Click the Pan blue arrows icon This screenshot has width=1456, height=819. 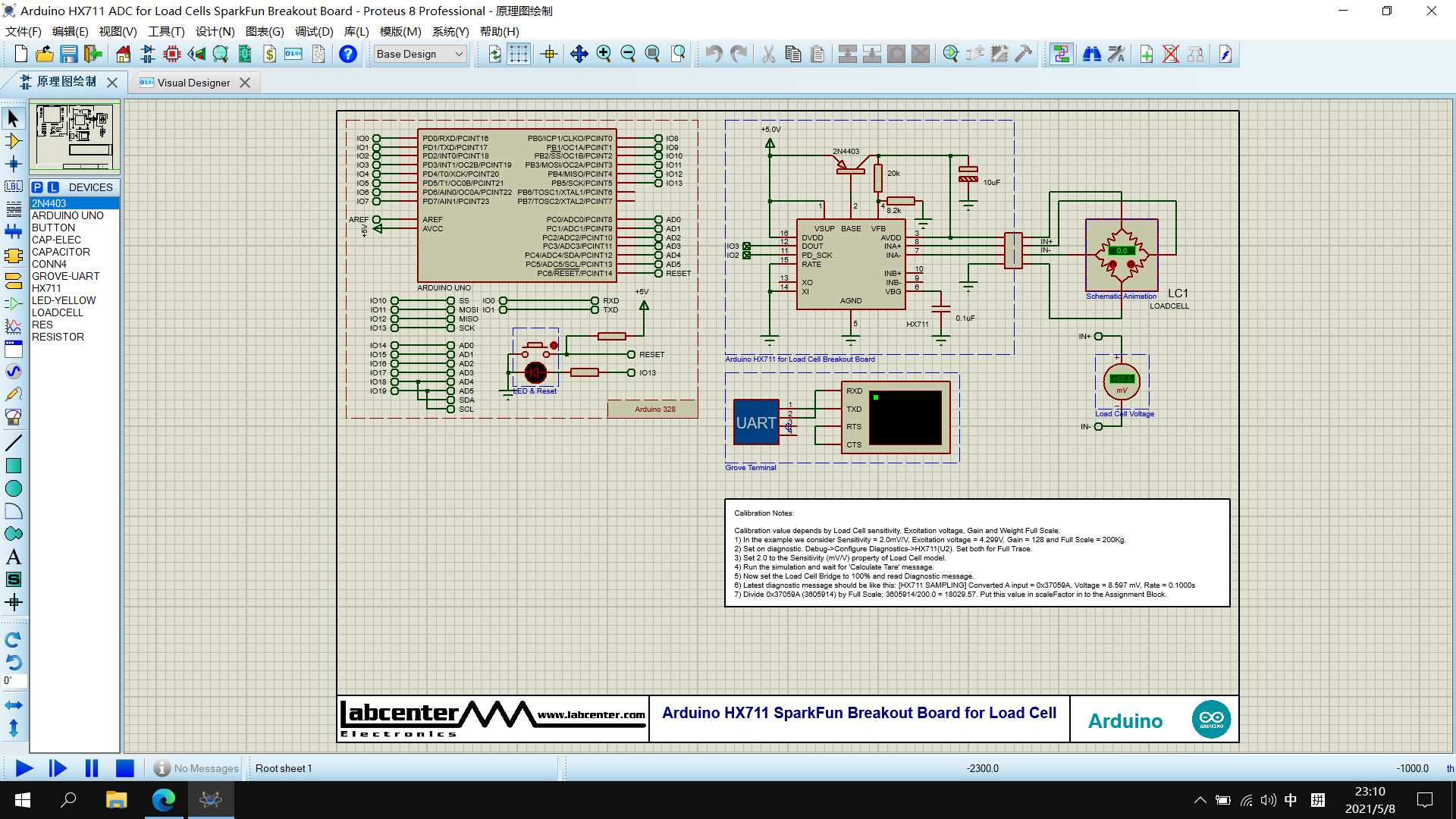579,54
